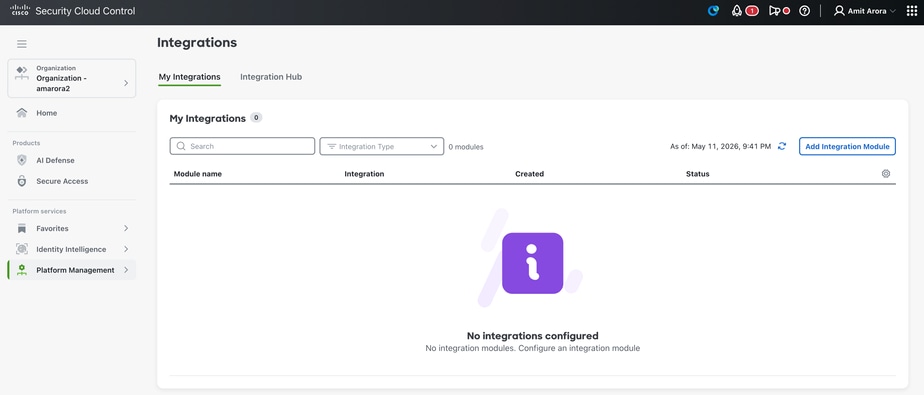924x395 pixels.
Task: Click the Security Cloud Control title
Action: [85, 11]
